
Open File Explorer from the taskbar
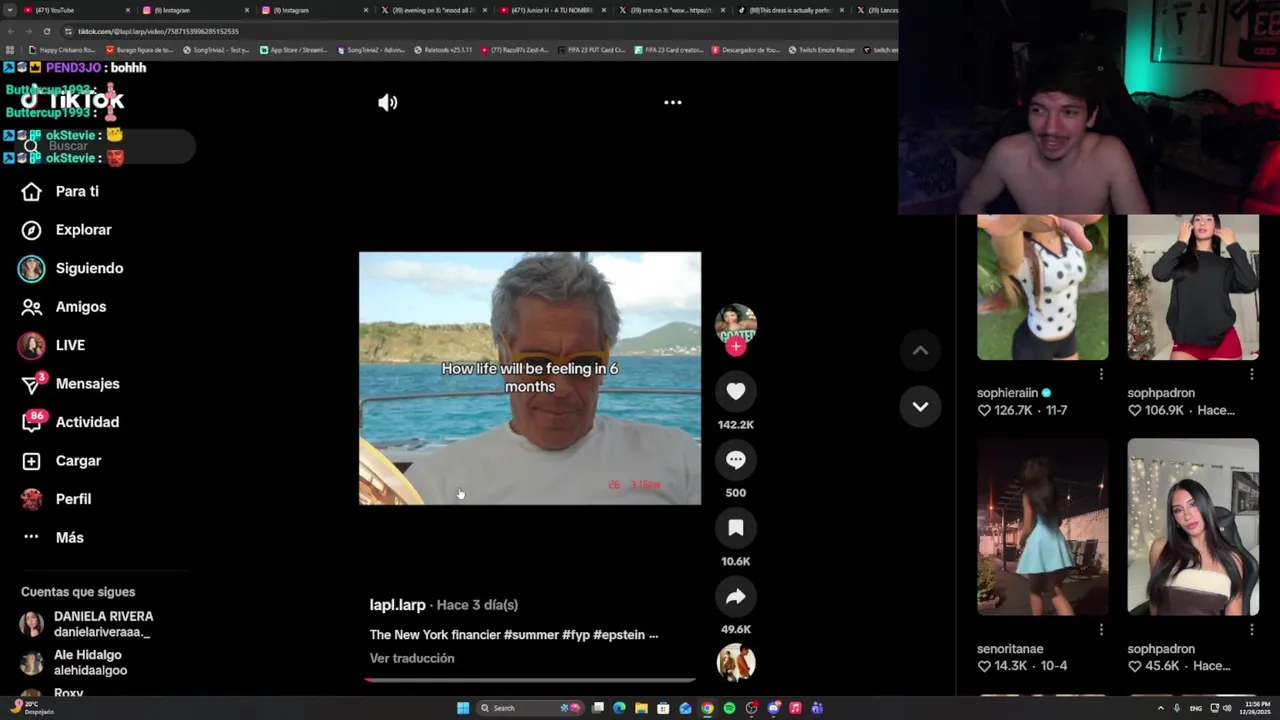coord(641,708)
